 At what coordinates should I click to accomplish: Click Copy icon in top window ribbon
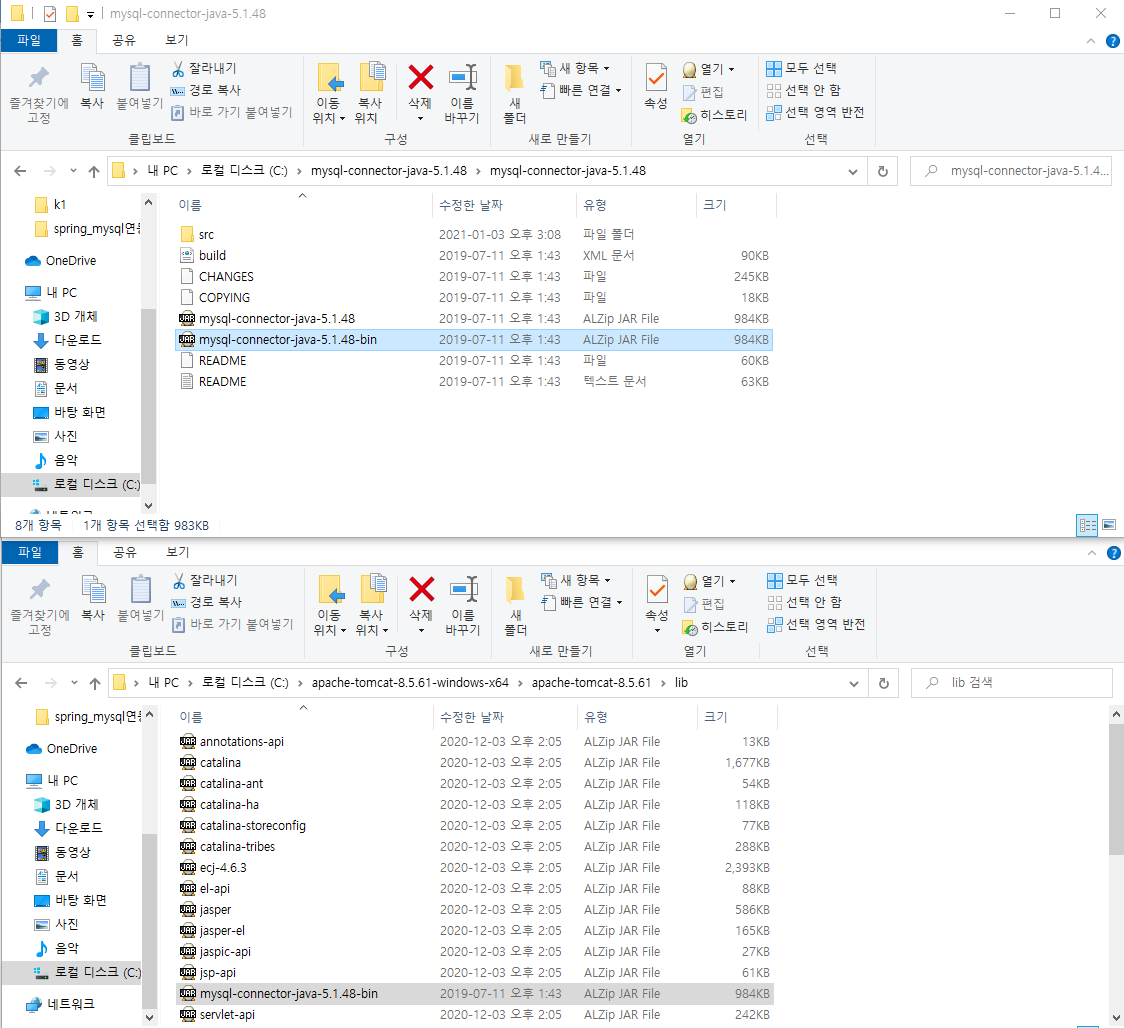click(92, 78)
